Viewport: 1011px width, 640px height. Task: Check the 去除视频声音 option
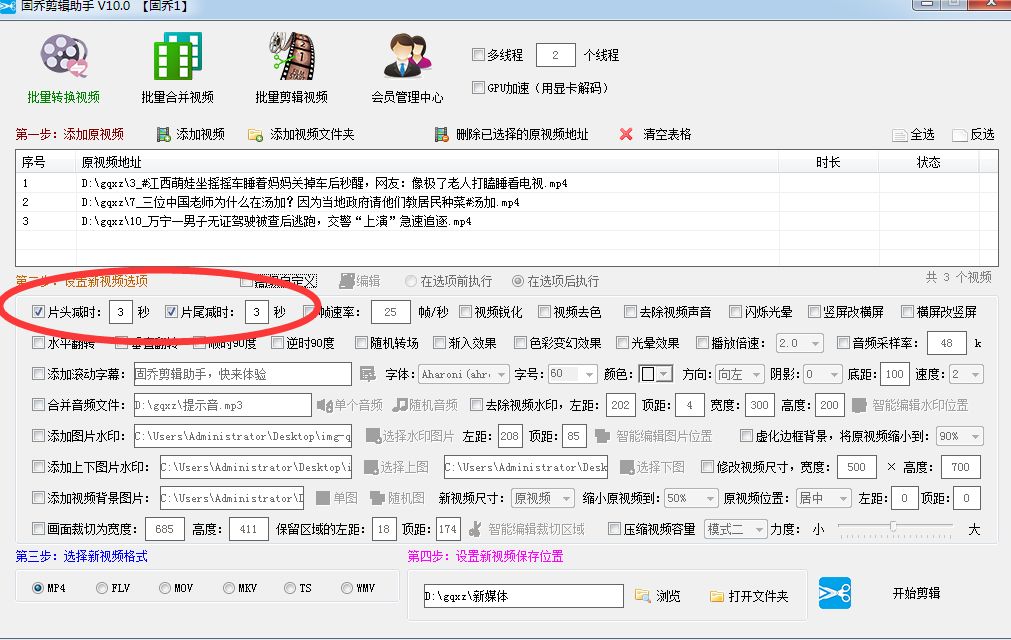coord(630,312)
